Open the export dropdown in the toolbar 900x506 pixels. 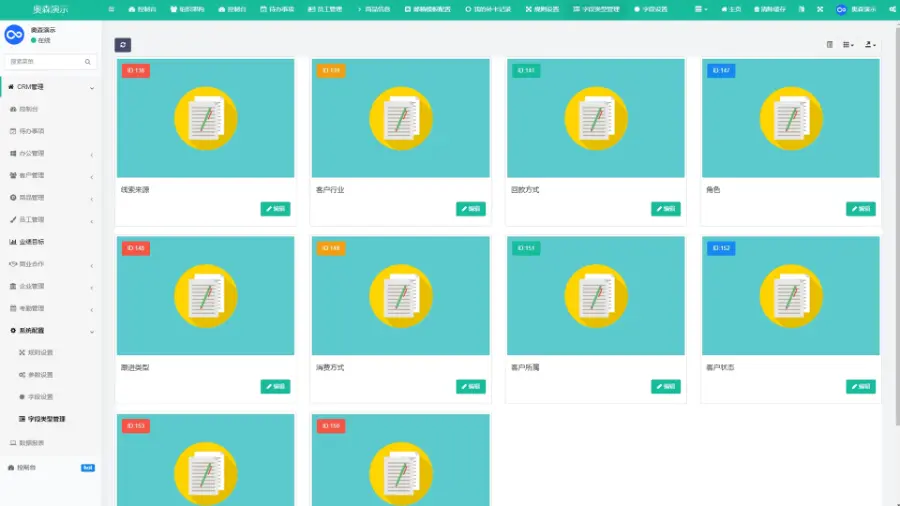870,45
